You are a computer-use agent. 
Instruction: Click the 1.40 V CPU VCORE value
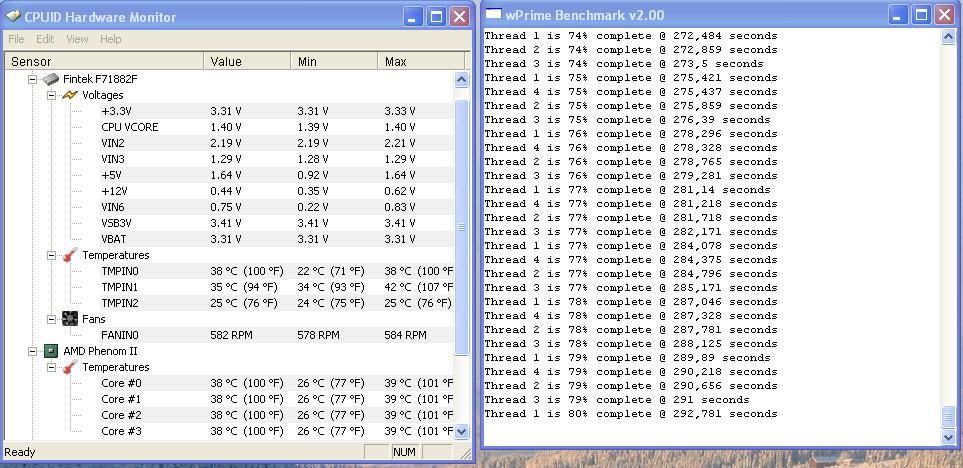click(x=226, y=127)
